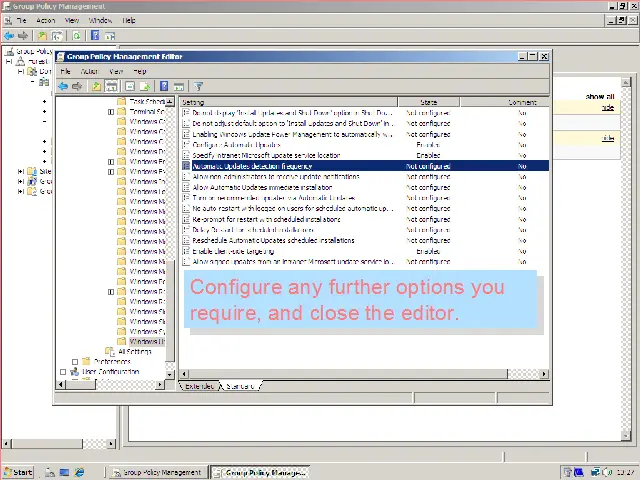Viewport: 640px width, 480px height.
Task: Collapse the Domains node in Group Policy Management
Action: (x=21, y=71)
